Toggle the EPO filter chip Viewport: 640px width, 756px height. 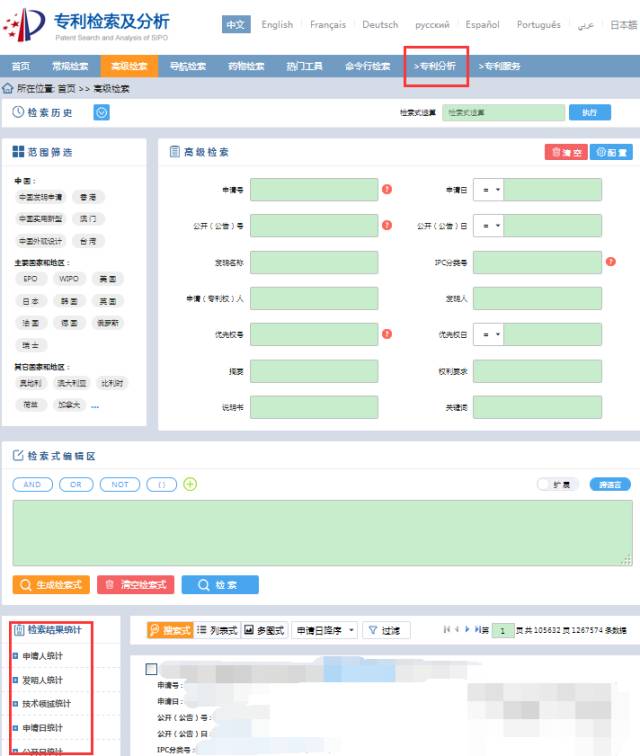click(x=30, y=279)
